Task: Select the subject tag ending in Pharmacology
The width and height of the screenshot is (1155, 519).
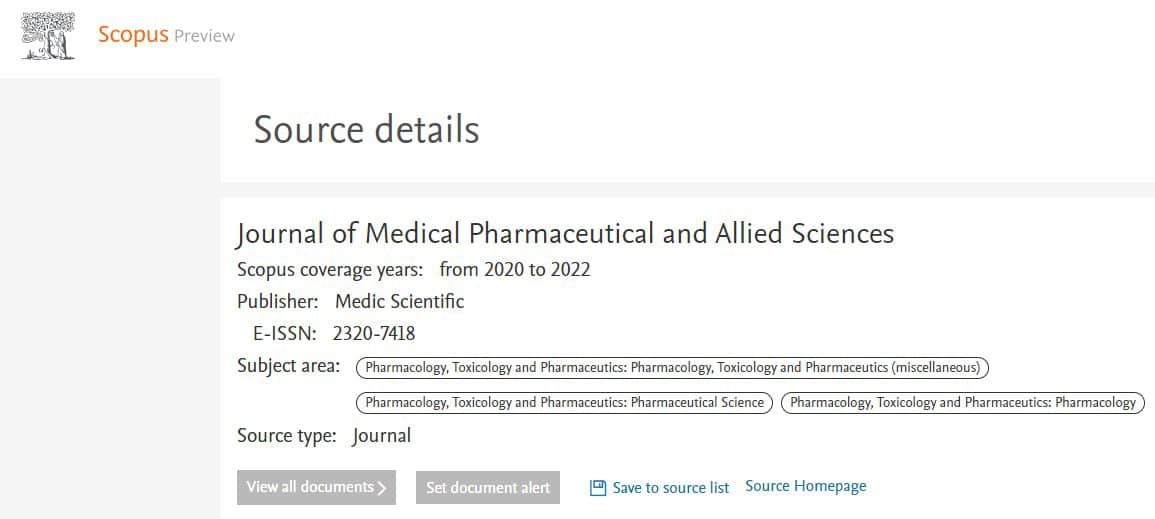Action: [962, 402]
